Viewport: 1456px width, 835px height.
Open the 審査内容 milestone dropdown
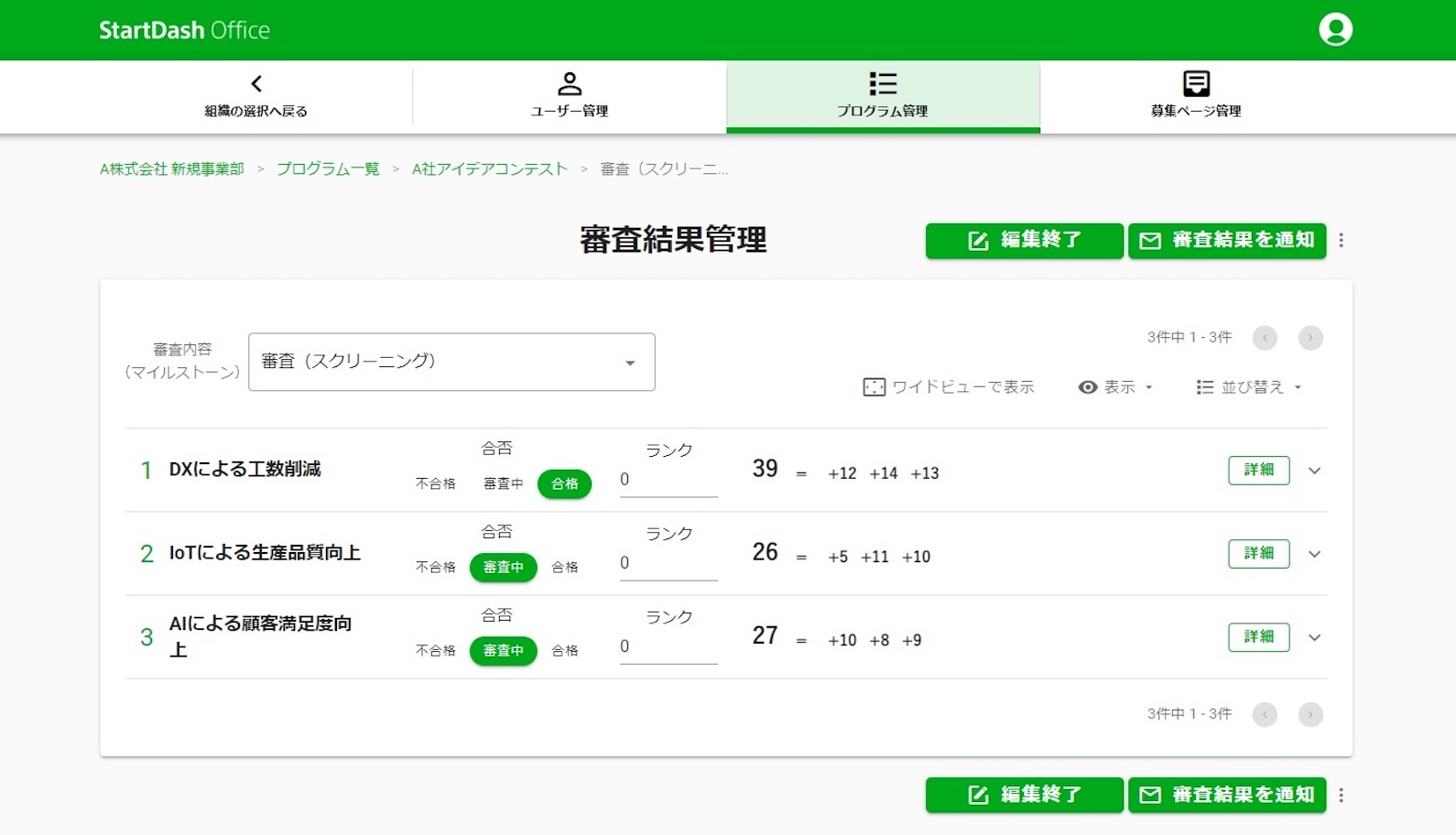(451, 362)
